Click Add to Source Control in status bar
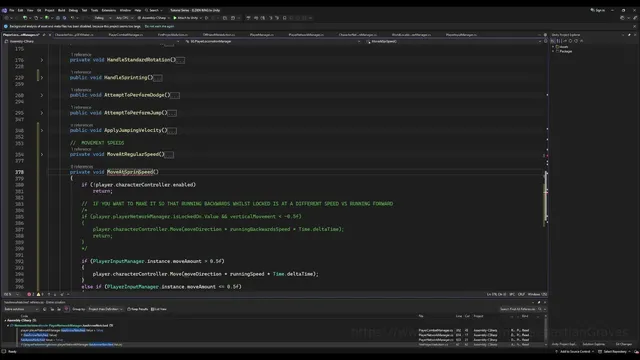This screenshot has height=360, width=640. [x=575, y=351]
